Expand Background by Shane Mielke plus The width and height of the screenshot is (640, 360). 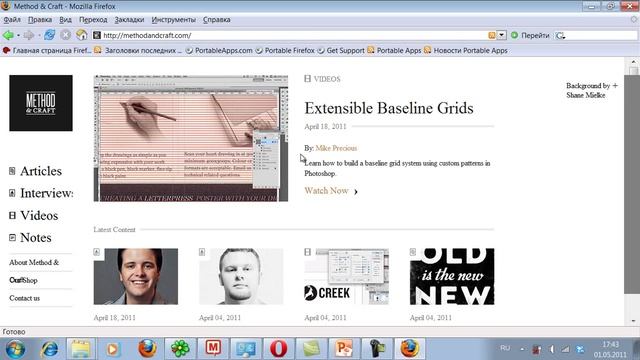[x=615, y=85]
